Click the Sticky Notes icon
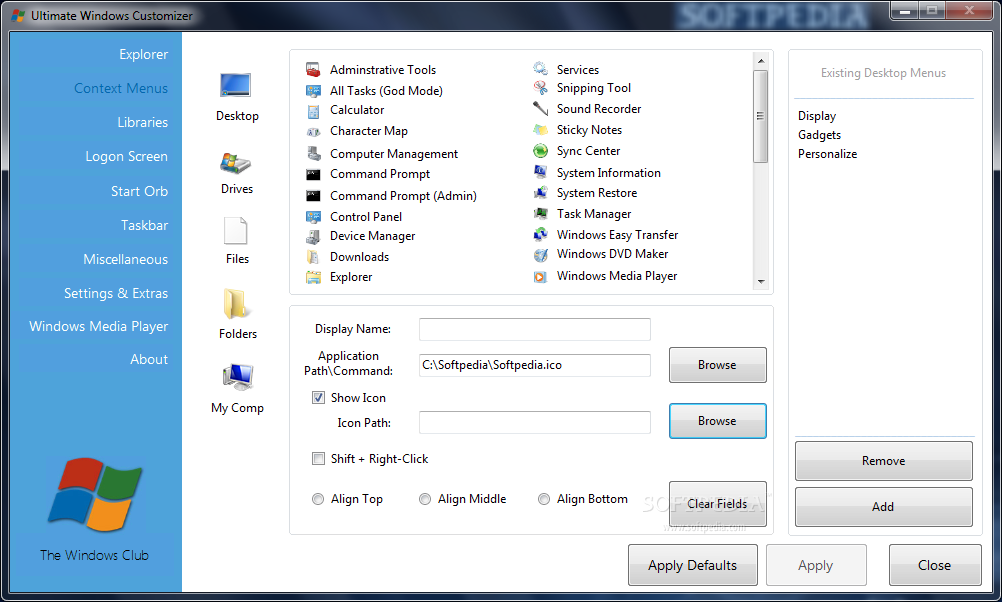The width and height of the screenshot is (1002, 602). click(x=541, y=130)
